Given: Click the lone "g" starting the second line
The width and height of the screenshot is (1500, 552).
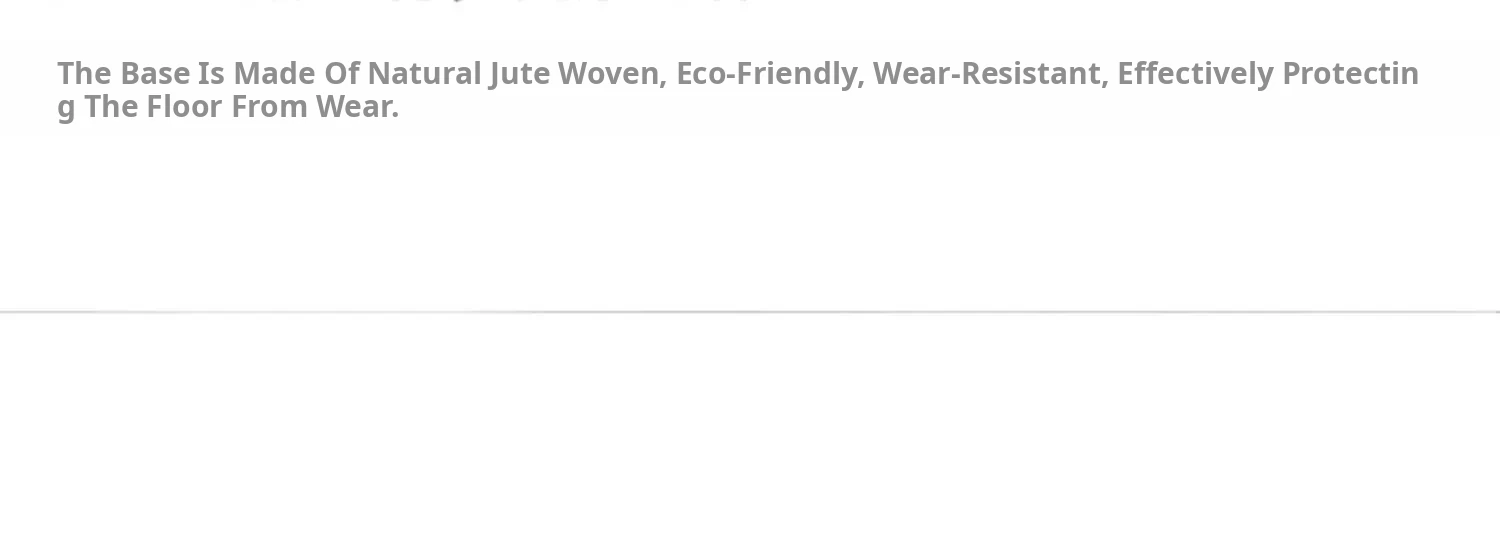Looking at the screenshot, I should click(x=66, y=108).
